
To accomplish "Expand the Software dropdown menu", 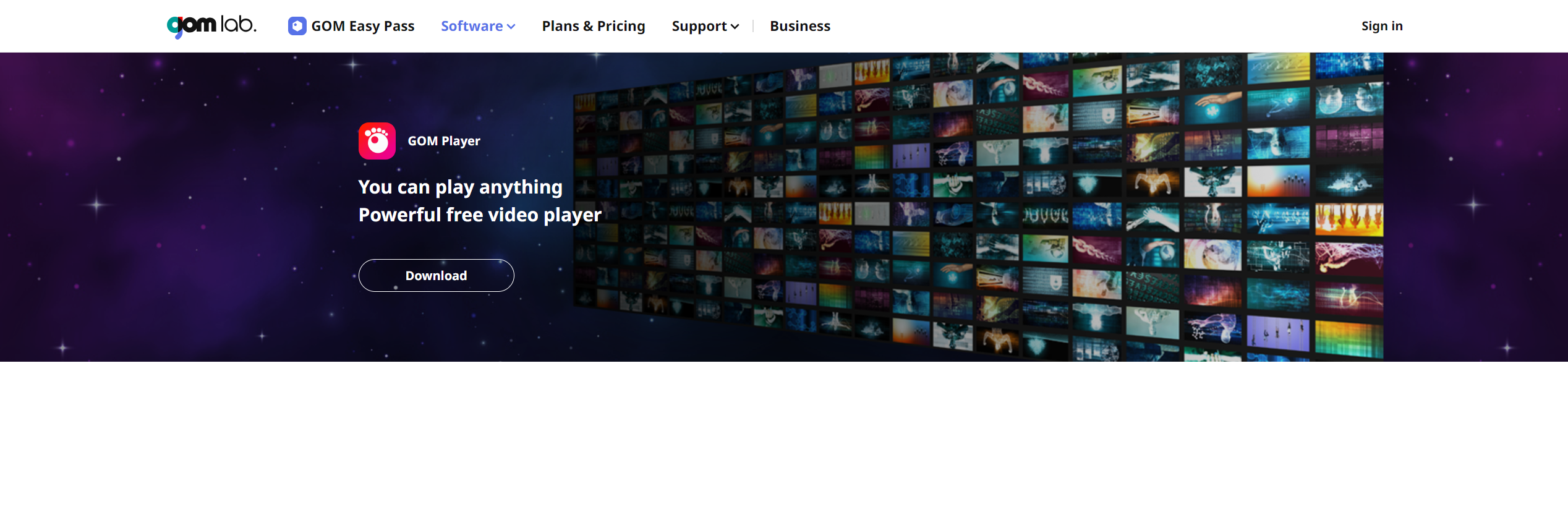I will (477, 26).
